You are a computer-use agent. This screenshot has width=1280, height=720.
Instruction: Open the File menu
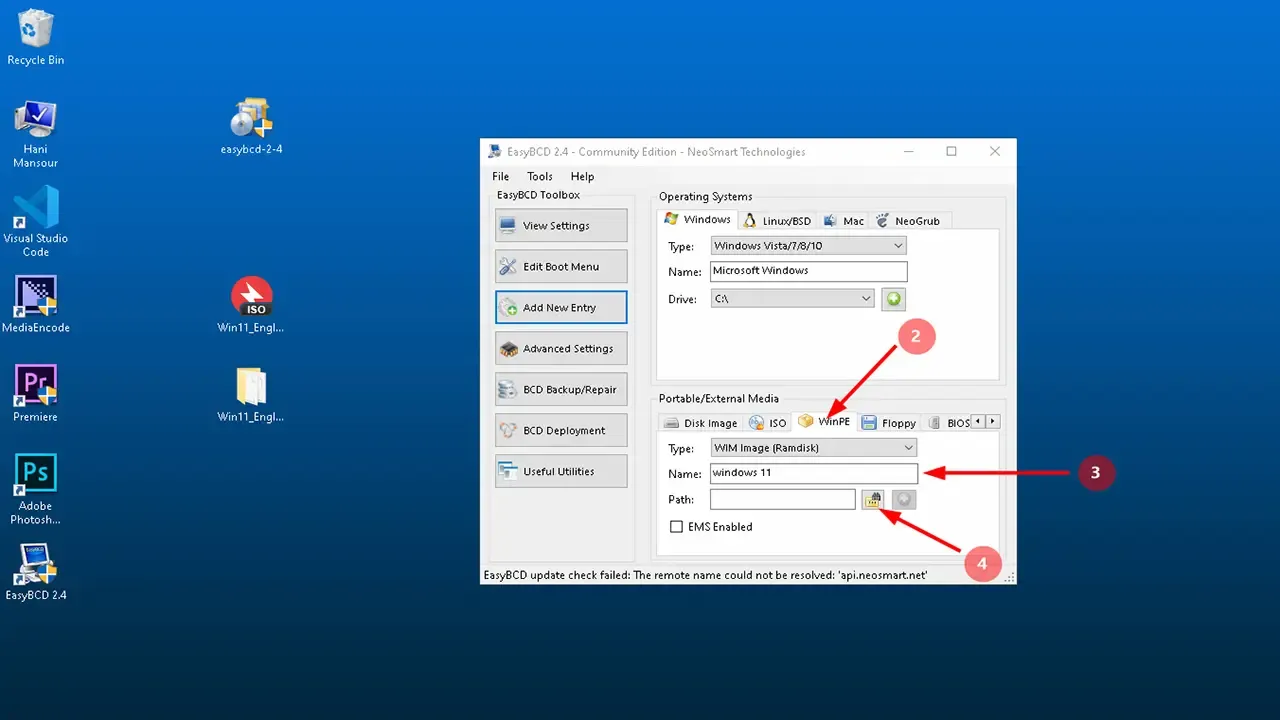[500, 176]
